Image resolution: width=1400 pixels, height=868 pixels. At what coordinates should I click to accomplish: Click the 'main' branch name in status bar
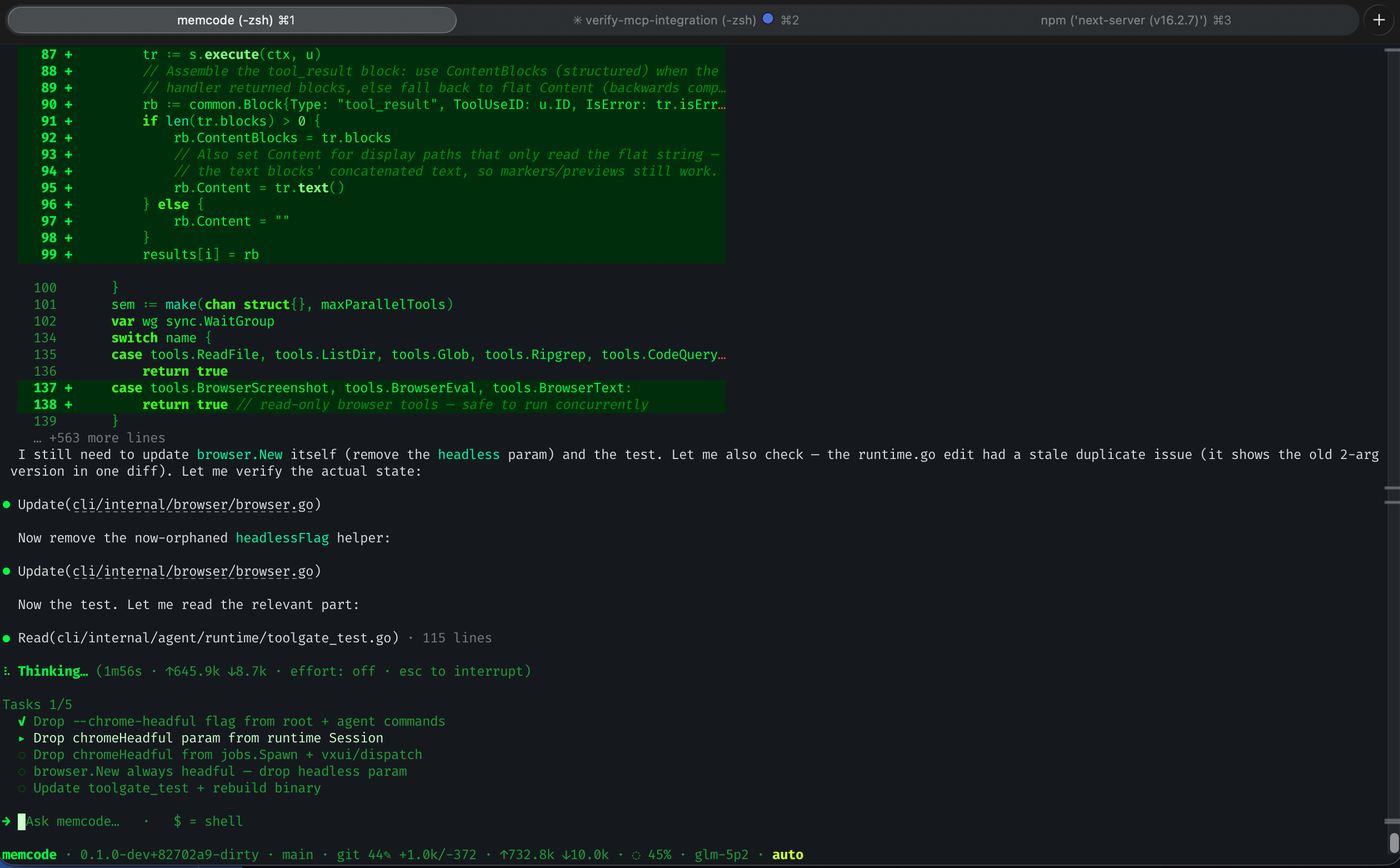(298, 854)
